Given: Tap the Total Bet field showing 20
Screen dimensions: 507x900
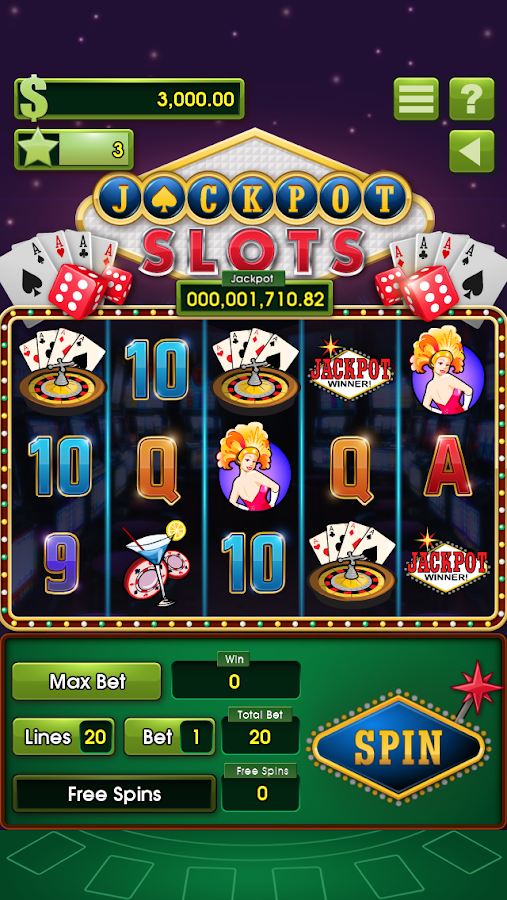Looking at the screenshot, I should (x=260, y=736).
